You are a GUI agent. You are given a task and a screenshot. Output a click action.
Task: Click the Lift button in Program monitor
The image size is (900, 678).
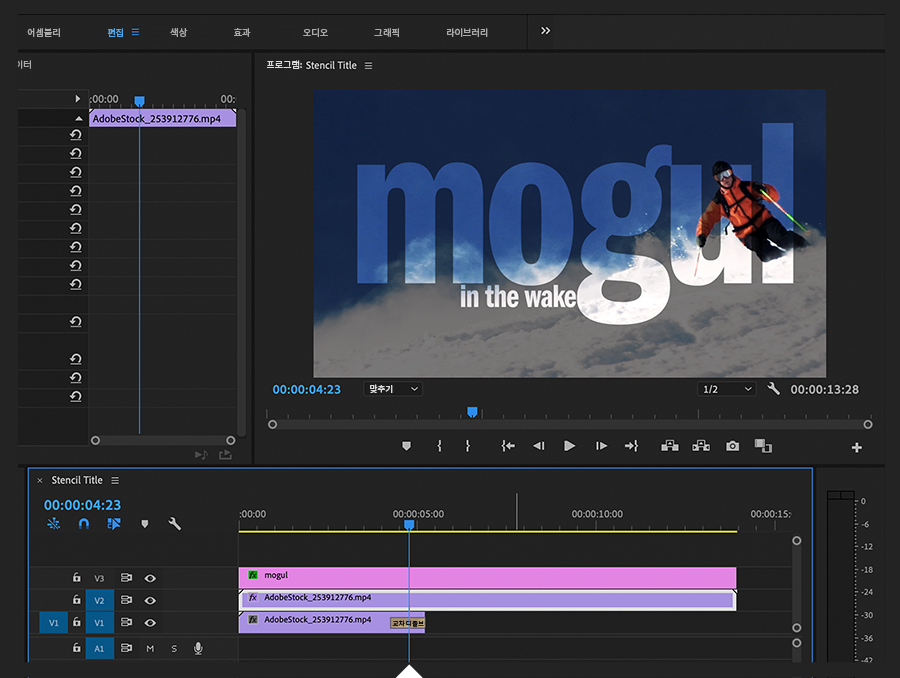[670, 446]
